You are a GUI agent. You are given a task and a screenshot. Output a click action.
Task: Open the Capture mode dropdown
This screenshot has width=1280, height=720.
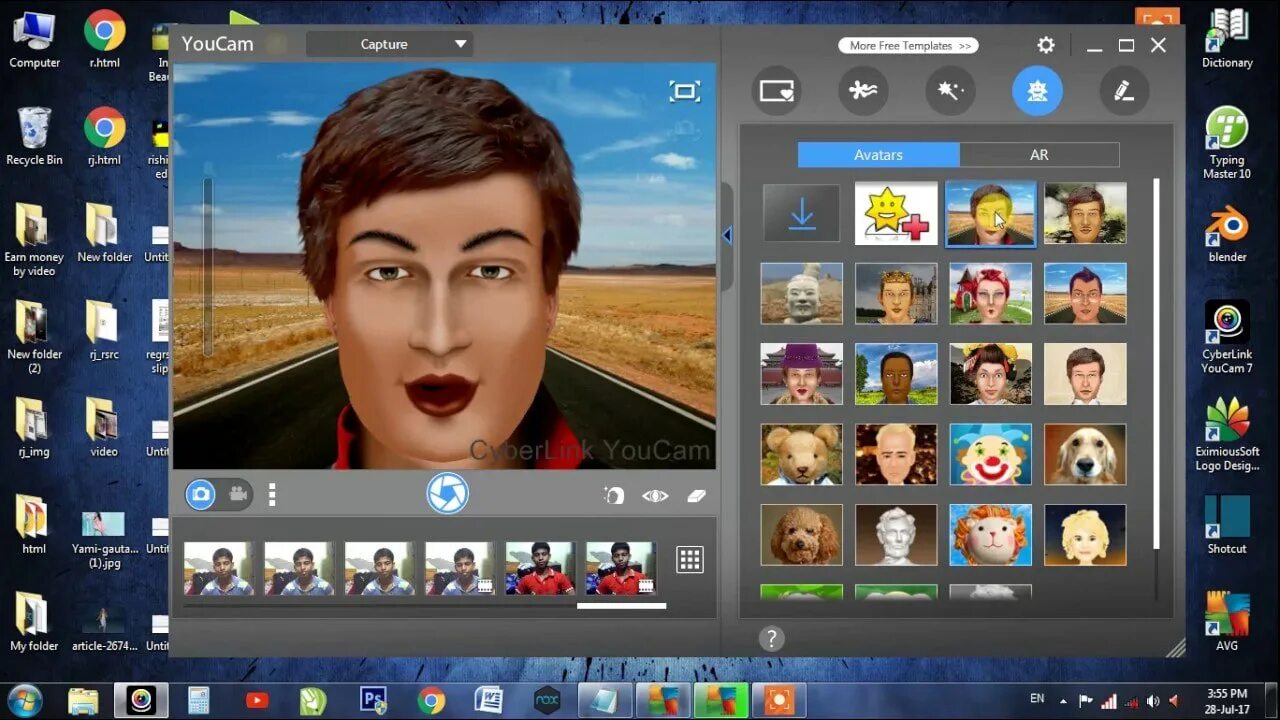point(390,44)
